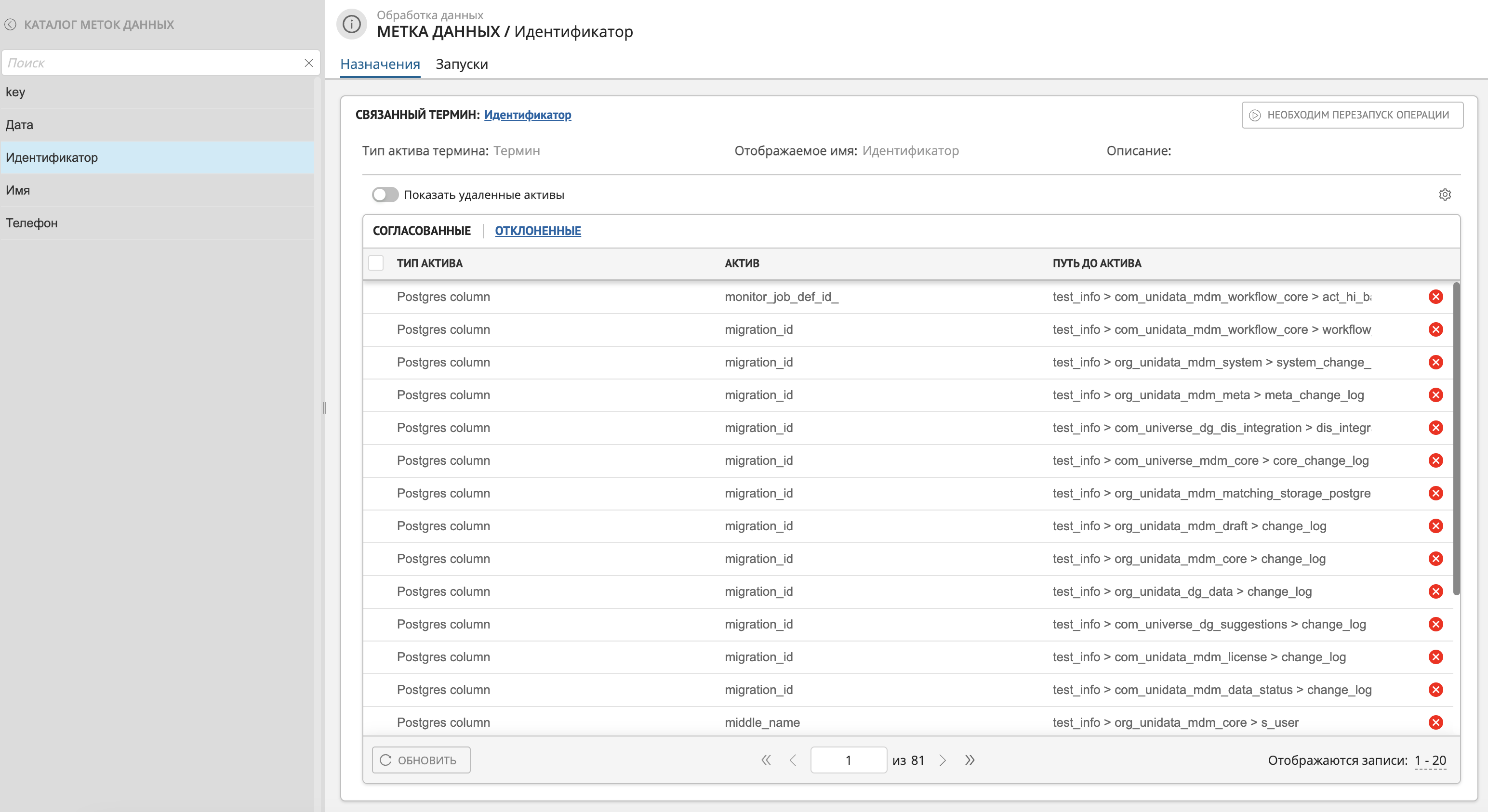Delete the meta_change_log row with red X
Screen dimensions: 1488x812
[1435, 395]
